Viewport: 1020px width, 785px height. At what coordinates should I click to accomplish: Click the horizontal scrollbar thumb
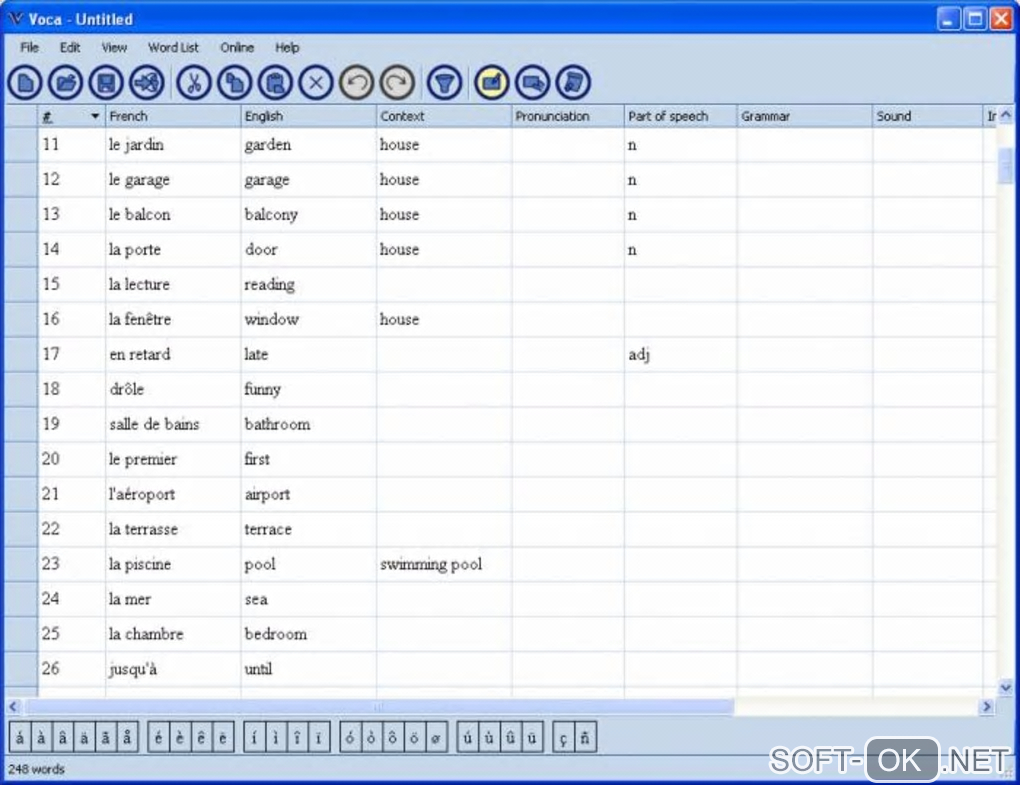378,706
